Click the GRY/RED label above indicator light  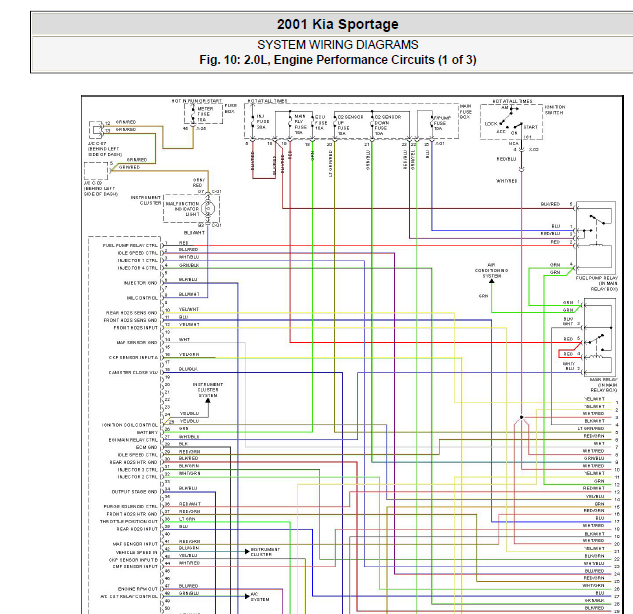(198, 183)
